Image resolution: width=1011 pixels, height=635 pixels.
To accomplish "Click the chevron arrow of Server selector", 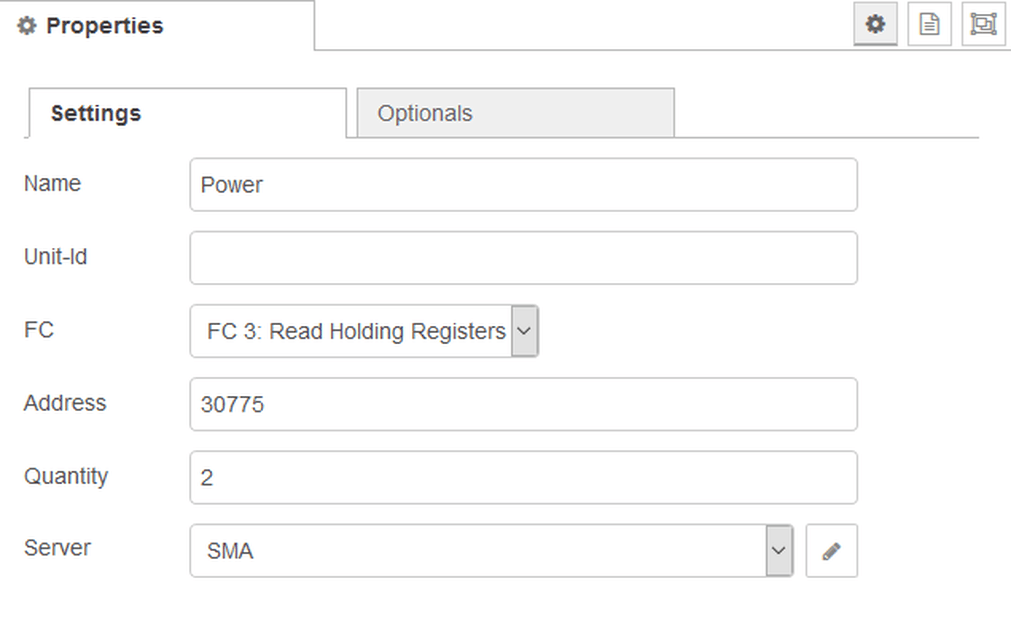I will click(779, 551).
